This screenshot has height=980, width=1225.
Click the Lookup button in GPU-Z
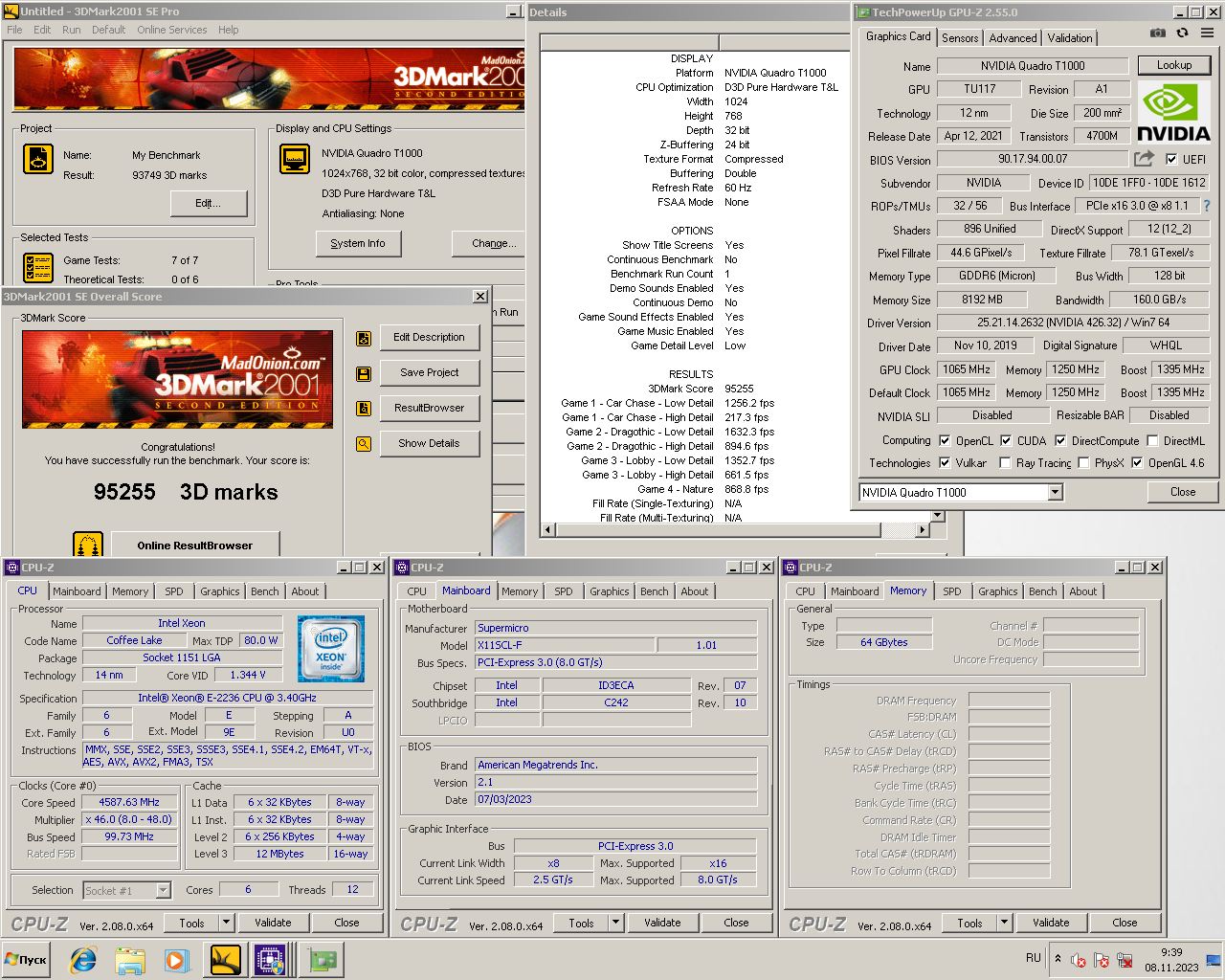pos(1174,65)
